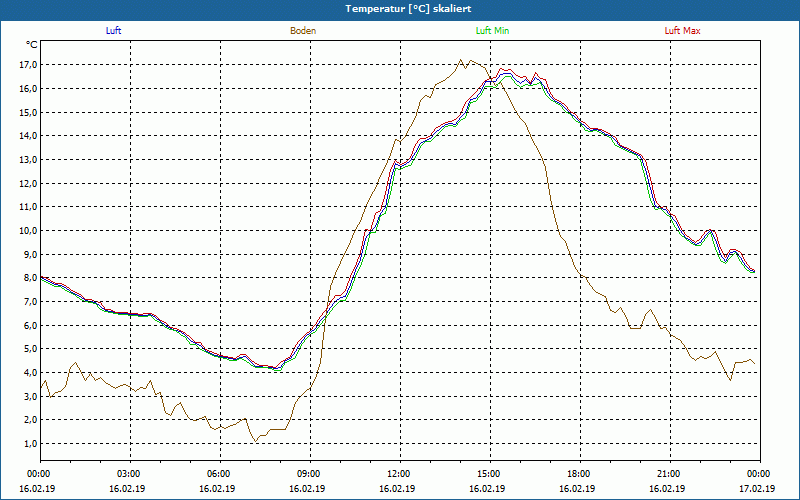Image resolution: width=800 pixels, height=500 pixels.
Task: Click the '12,0' y-axis value
Action: (x=29, y=183)
